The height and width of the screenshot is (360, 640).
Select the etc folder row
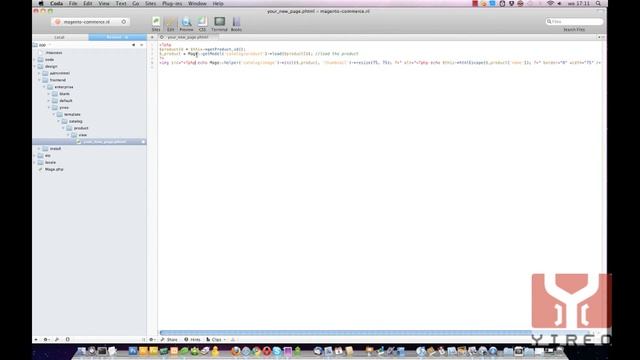pyautogui.click(x=89, y=156)
